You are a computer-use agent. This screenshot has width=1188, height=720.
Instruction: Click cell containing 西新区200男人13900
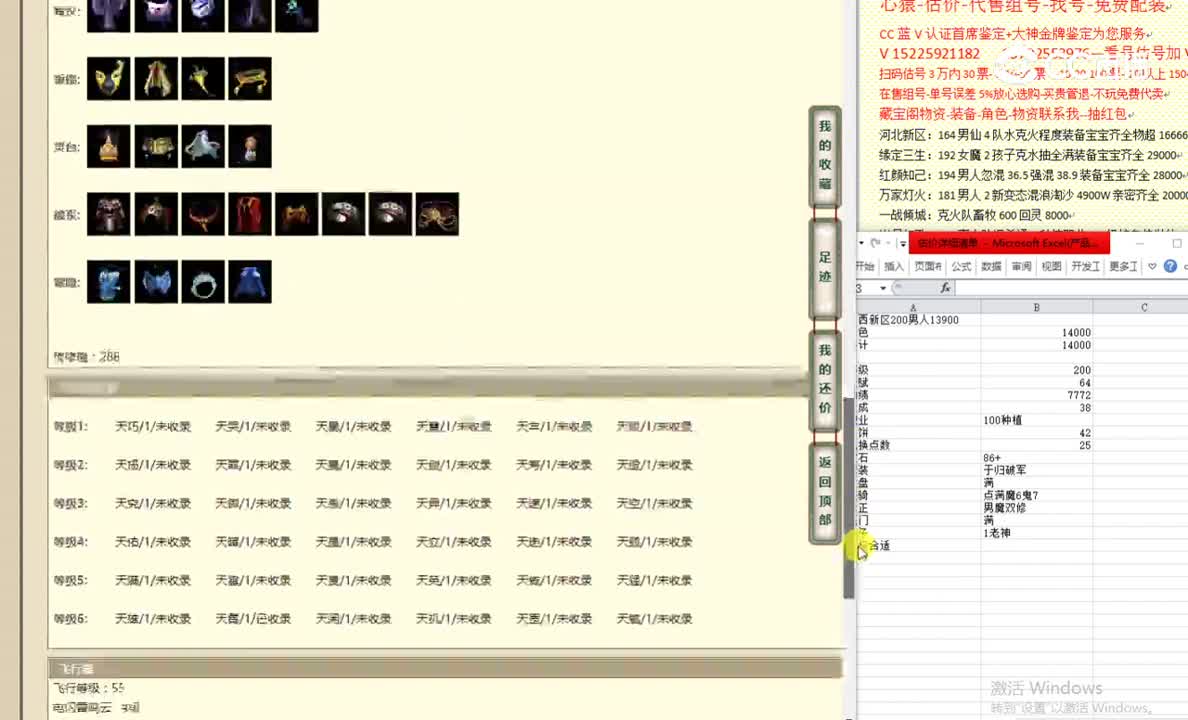pyautogui.click(x=918, y=320)
